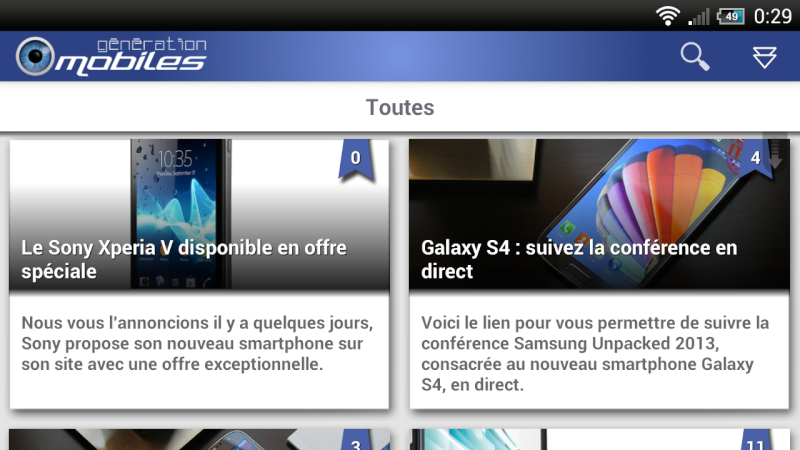Tap the Wi-Fi status bar icon
Viewport: 800px width, 450px height.
(668, 16)
